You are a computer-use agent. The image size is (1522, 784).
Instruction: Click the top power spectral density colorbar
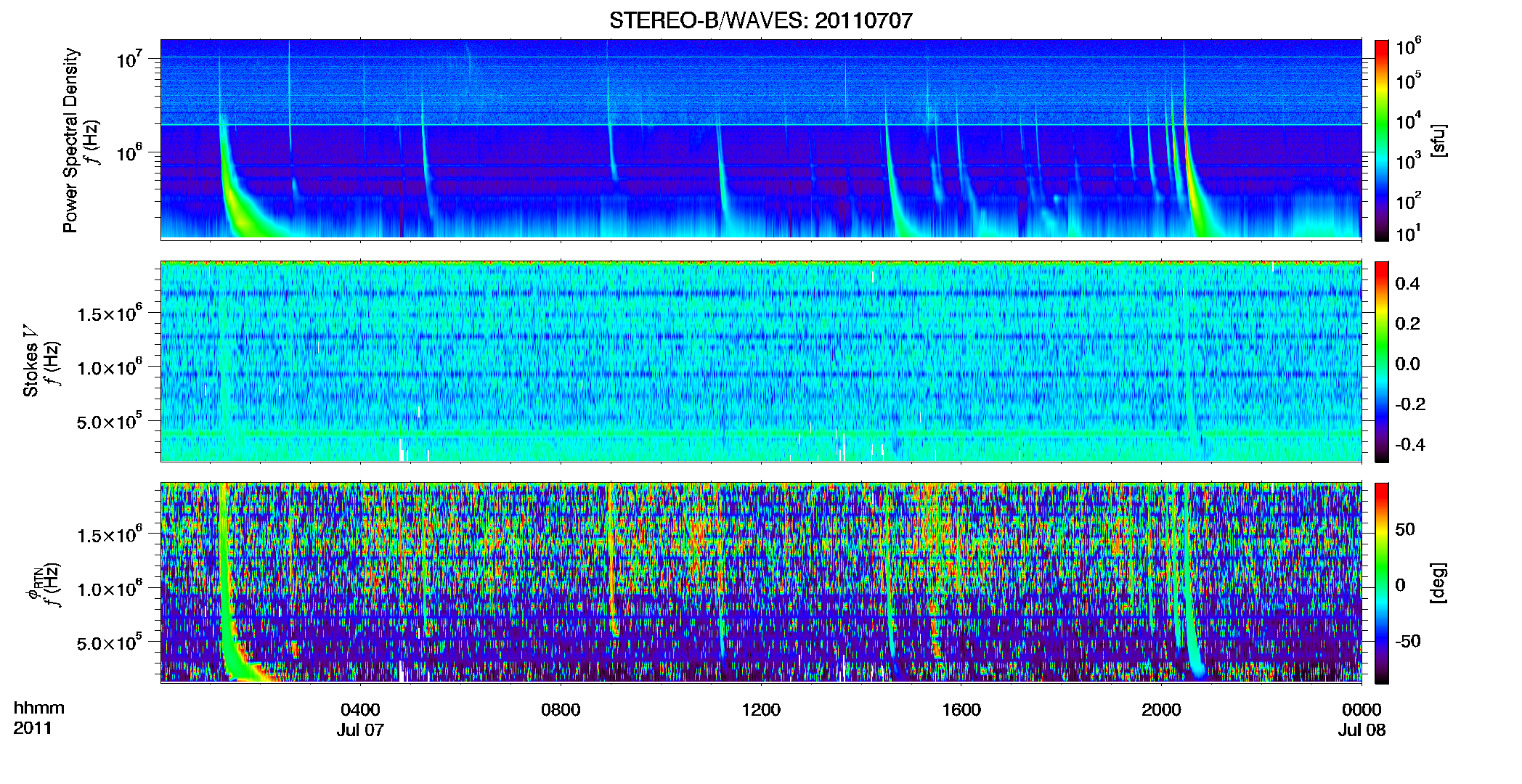pos(1382,140)
